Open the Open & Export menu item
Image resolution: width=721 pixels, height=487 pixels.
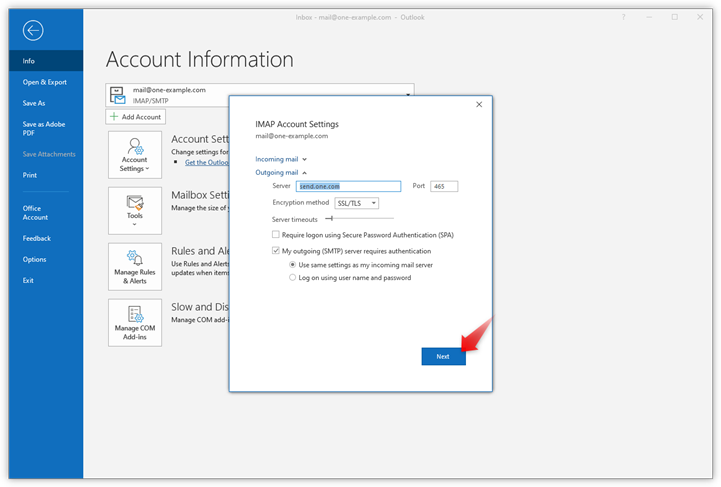pos(45,82)
